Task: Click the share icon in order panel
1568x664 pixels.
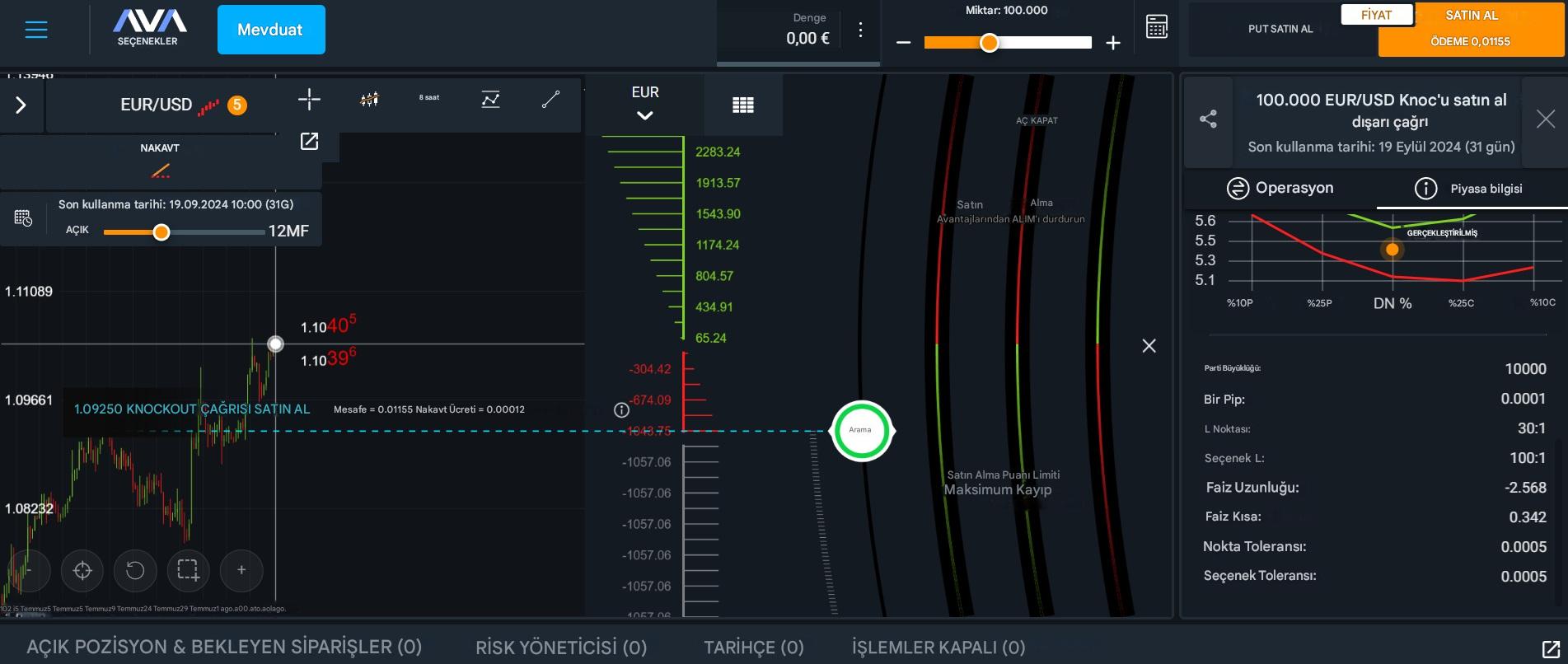Action: tap(1208, 119)
